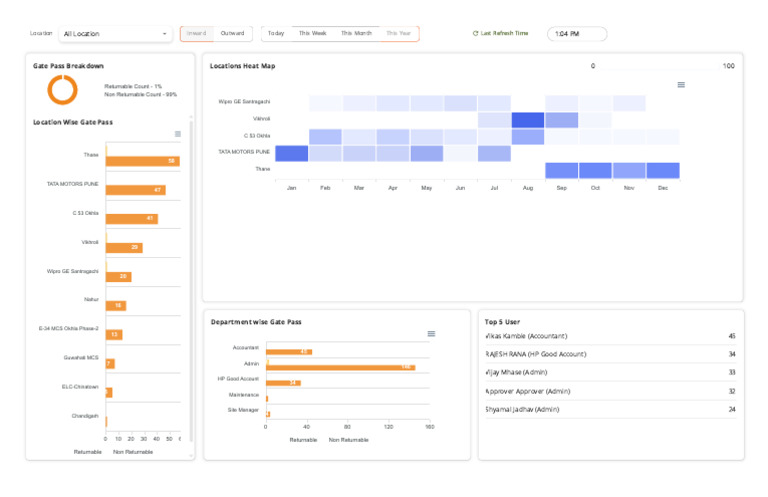The width and height of the screenshot is (768, 497).
Task: Click the Guwahati MCS bar showing 7
Action: coord(110,363)
